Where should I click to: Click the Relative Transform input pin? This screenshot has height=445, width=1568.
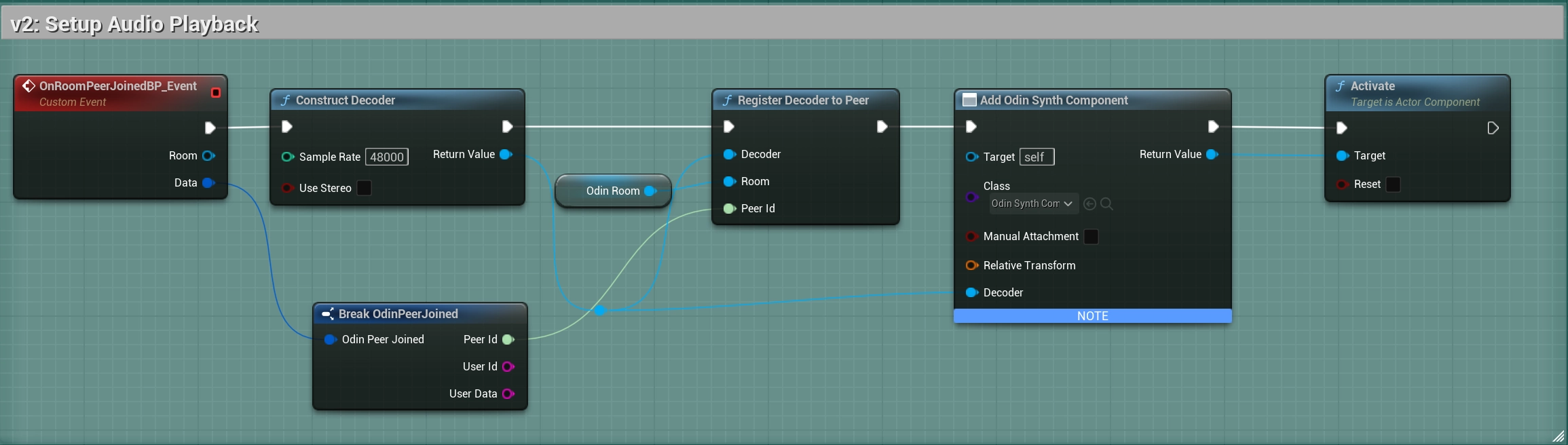pos(972,265)
